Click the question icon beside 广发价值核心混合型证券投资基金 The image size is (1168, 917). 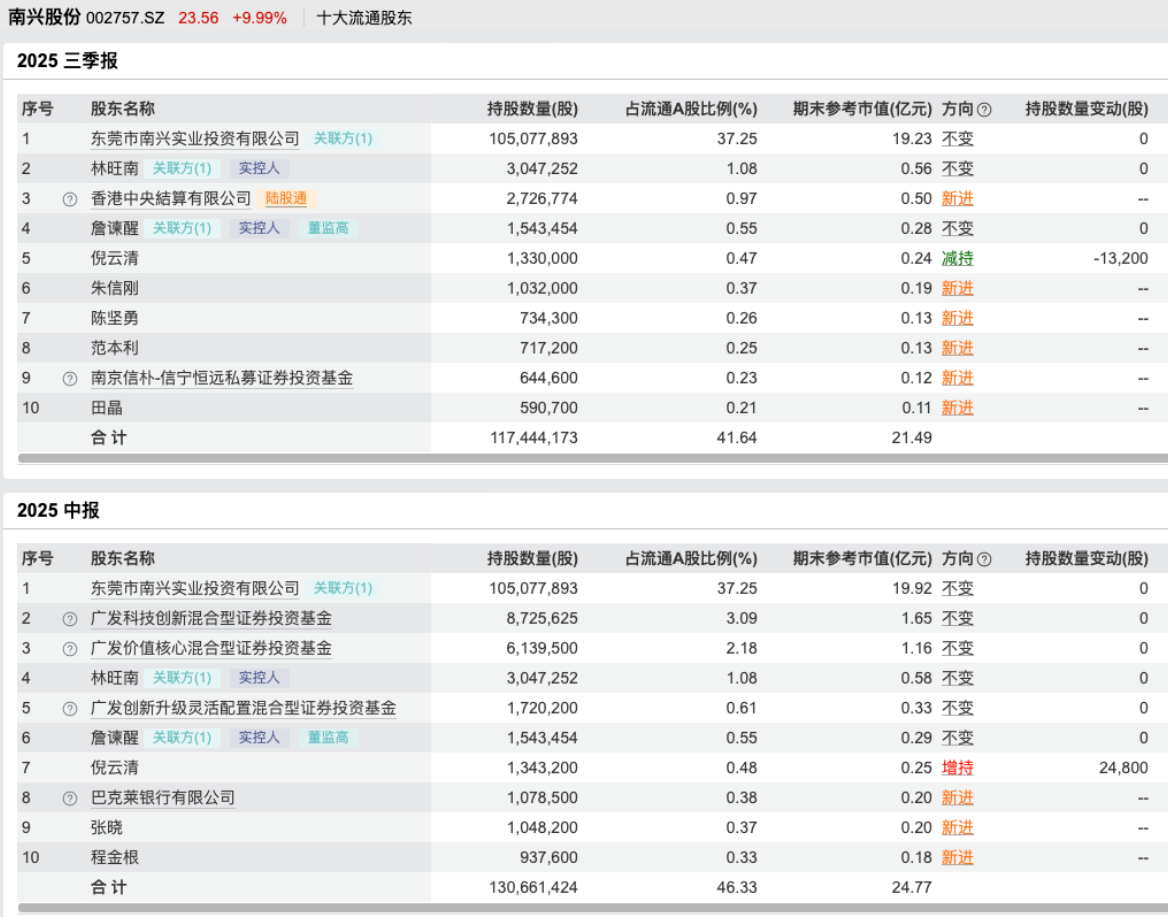point(70,649)
